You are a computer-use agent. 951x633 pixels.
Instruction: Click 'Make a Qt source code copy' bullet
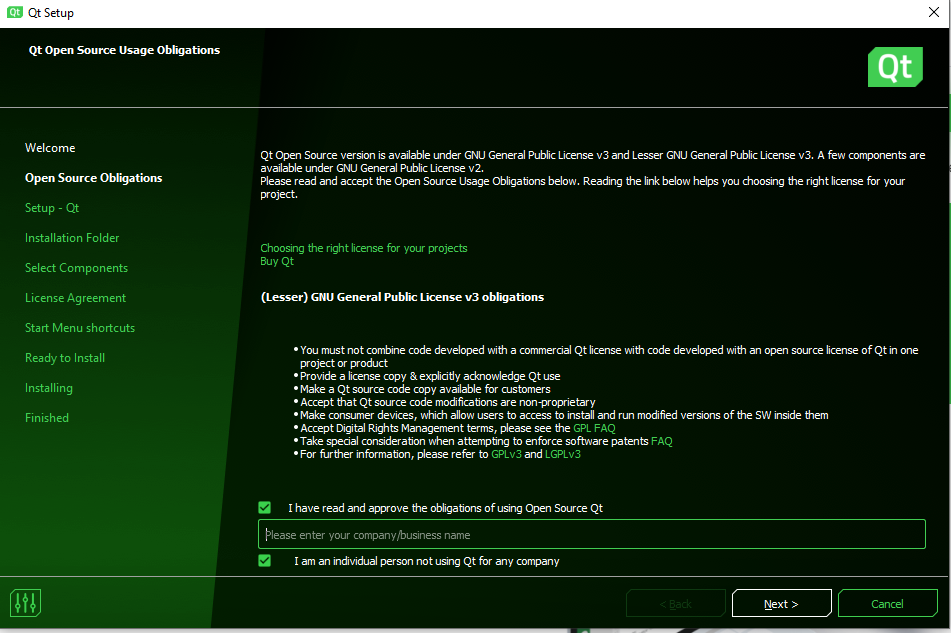(425, 389)
